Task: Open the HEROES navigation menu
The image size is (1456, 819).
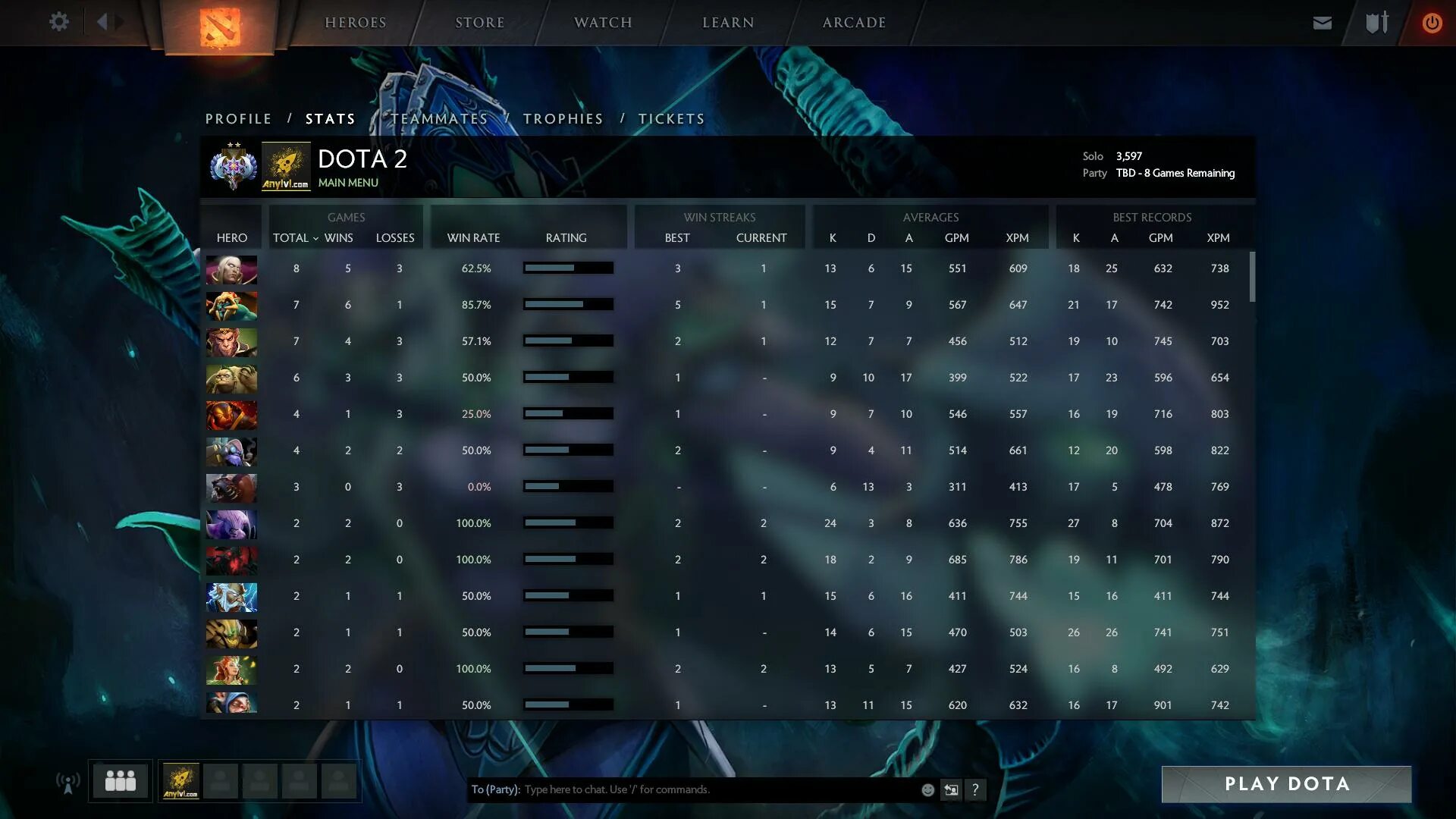Action: [354, 21]
